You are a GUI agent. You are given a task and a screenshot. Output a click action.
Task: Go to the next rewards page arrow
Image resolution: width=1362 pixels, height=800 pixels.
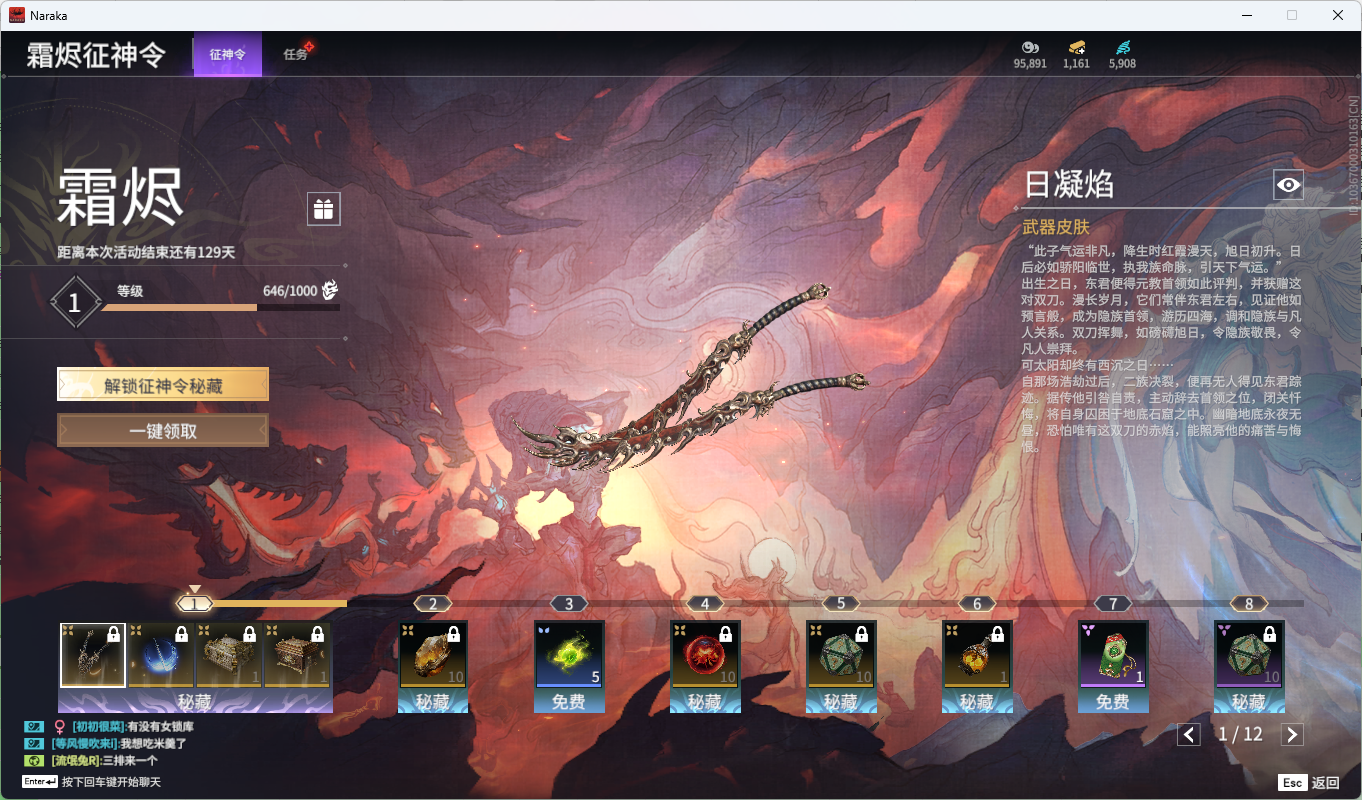tap(1292, 735)
